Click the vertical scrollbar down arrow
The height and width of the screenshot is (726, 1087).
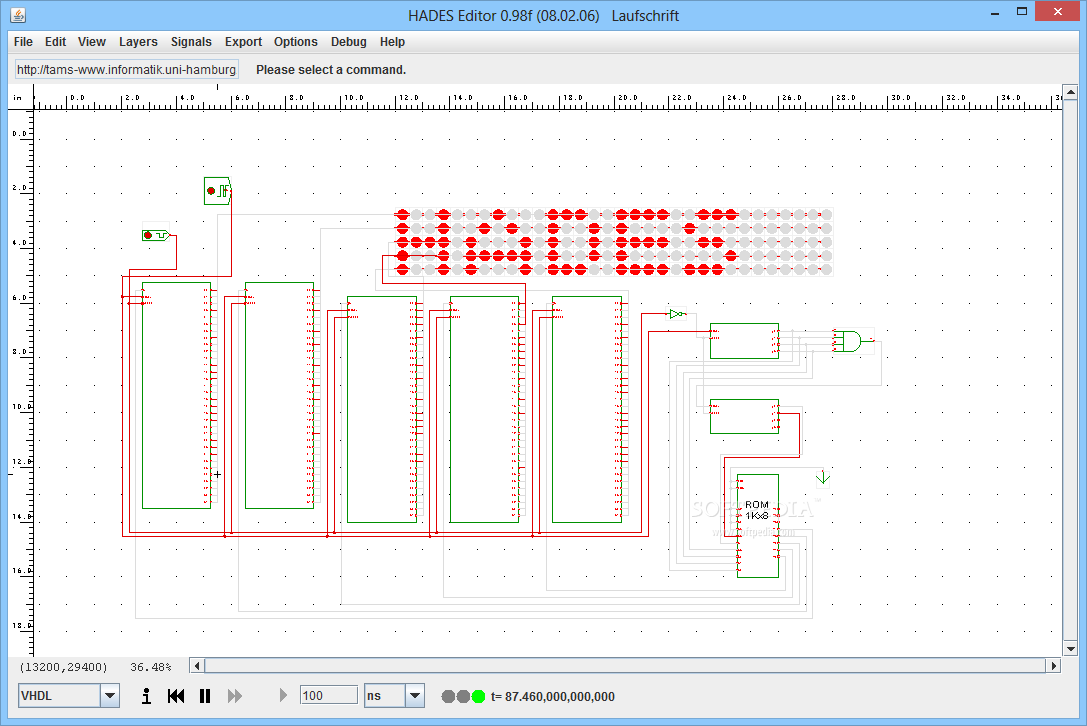tap(1070, 649)
